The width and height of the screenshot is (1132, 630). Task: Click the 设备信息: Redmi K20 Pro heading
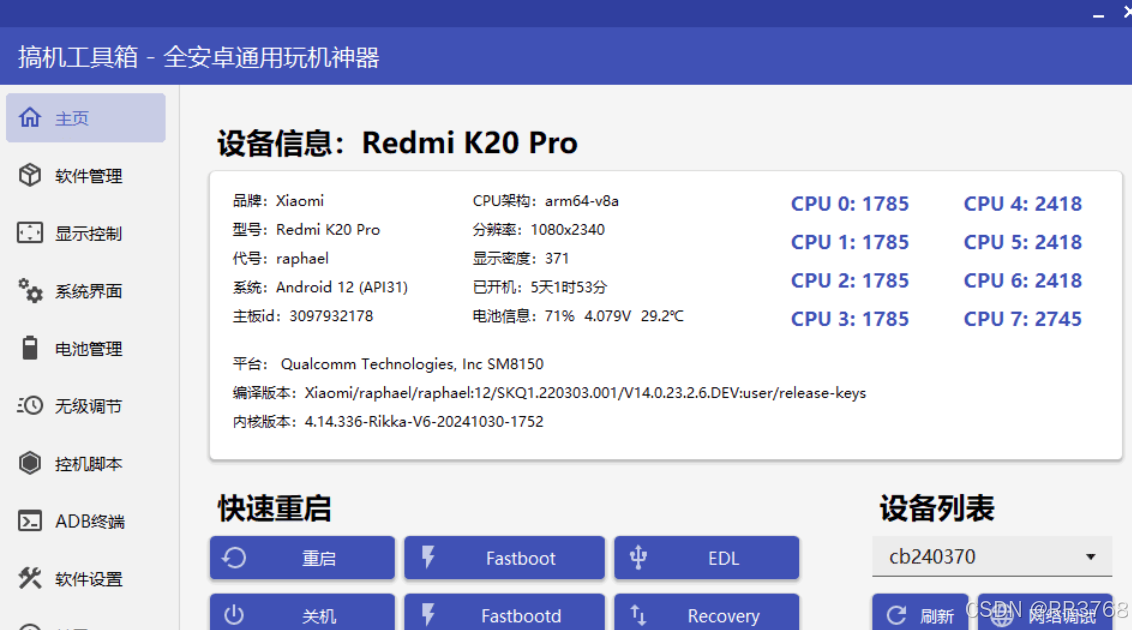click(398, 143)
